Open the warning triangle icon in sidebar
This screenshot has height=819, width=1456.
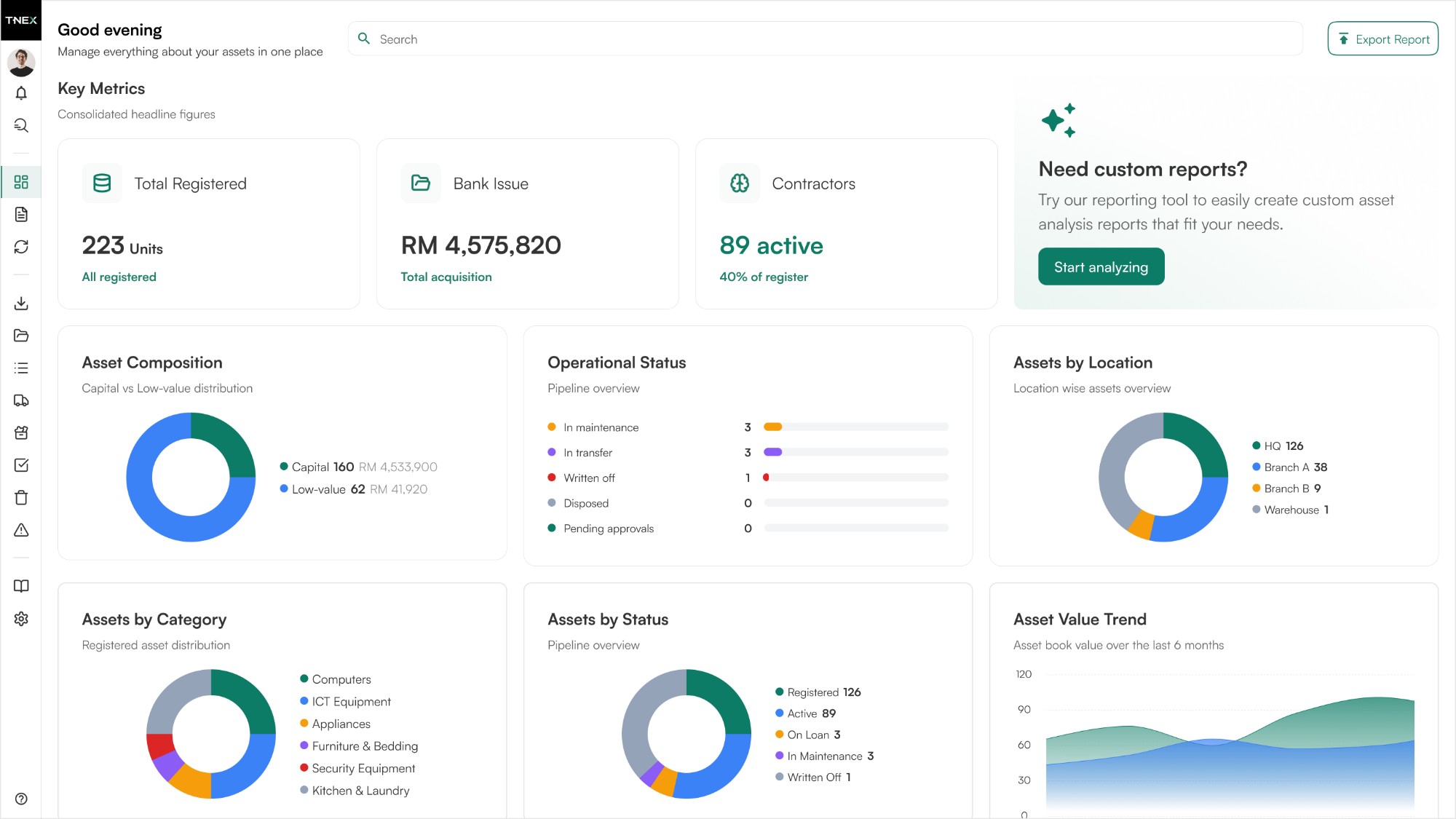pyautogui.click(x=21, y=530)
